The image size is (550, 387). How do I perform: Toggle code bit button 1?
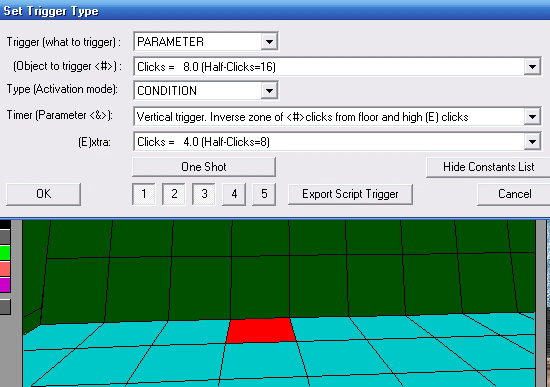coord(143,194)
